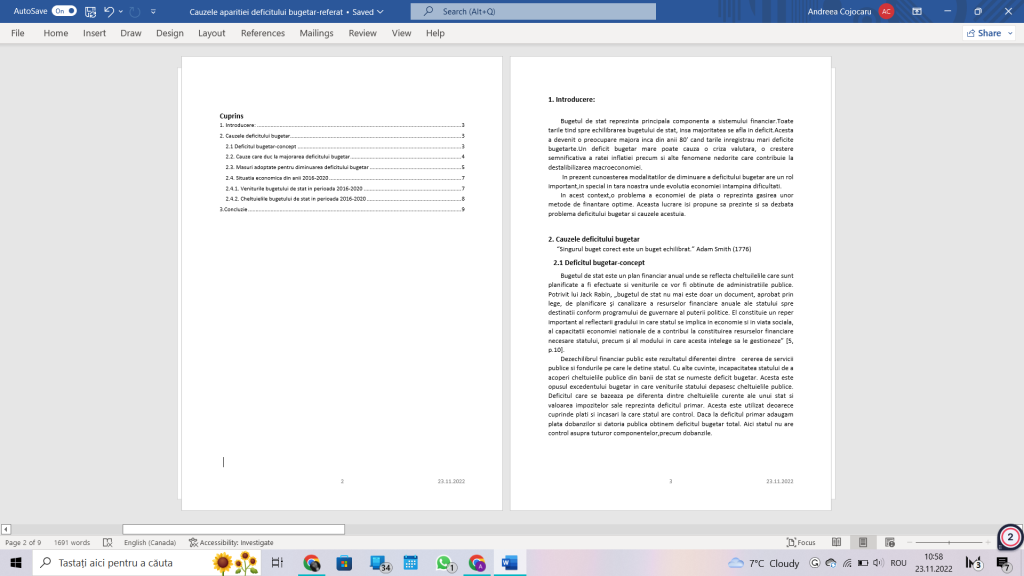Click the Share button
The width and height of the screenshot is (1024, 576).
coord(982,33)
